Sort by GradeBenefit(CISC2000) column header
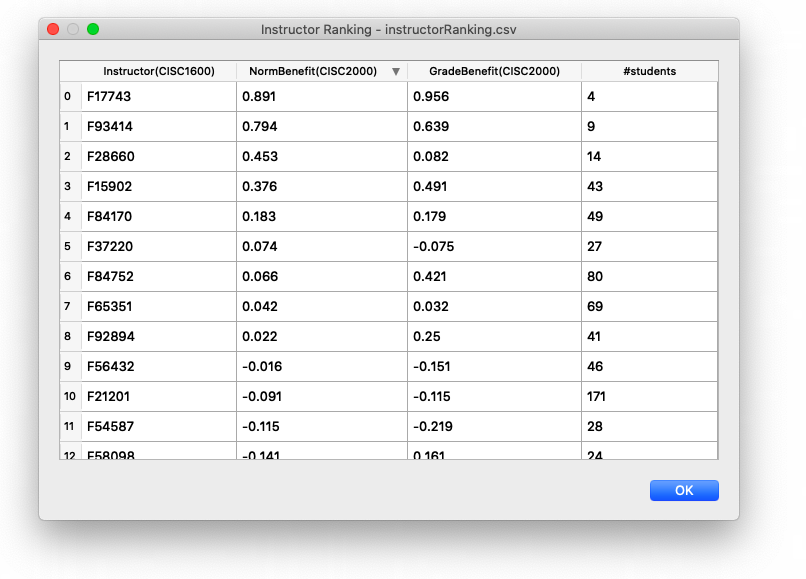 point(494,71)
